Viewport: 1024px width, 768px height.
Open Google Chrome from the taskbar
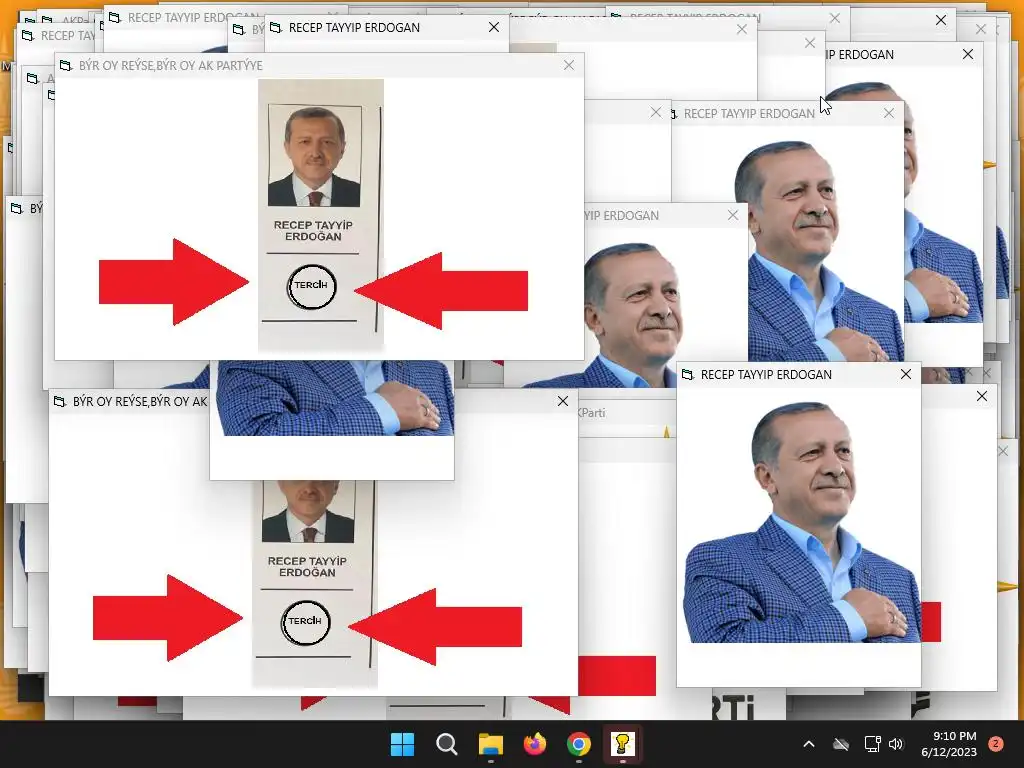(x=579, y=744)
